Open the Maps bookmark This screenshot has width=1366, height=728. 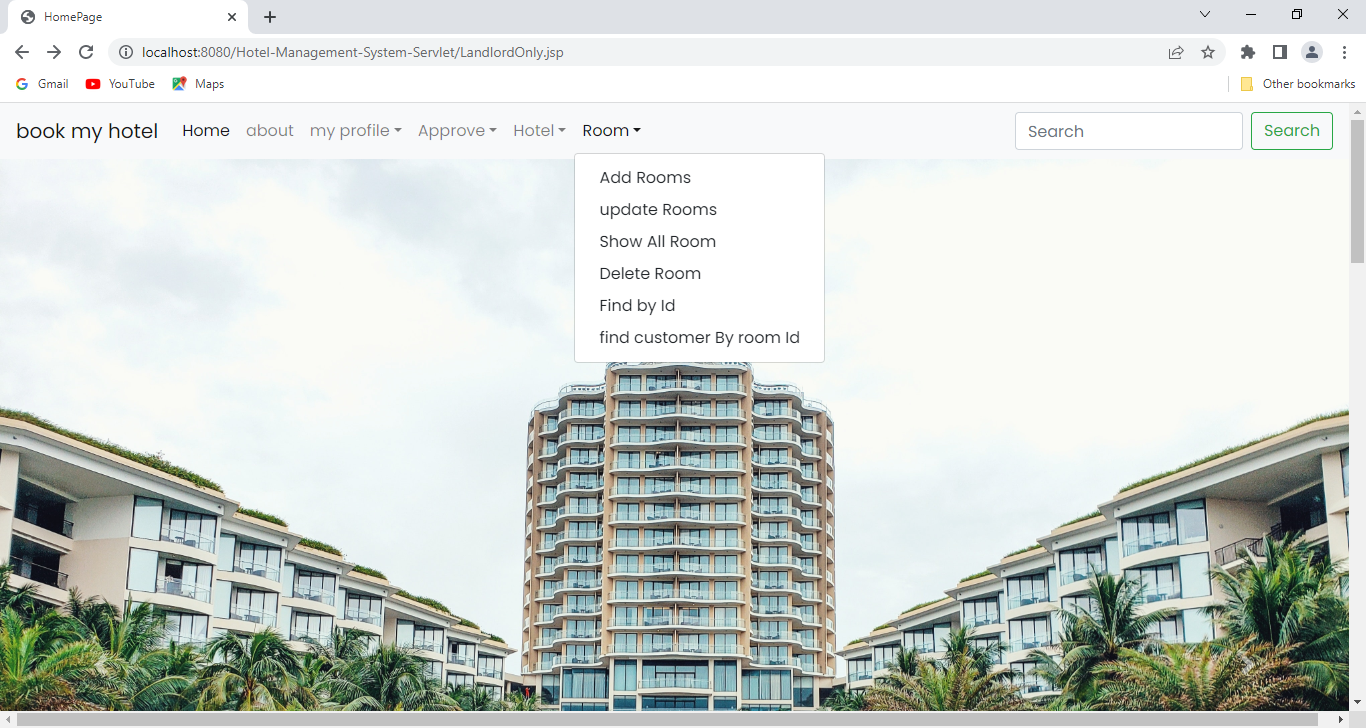[198, 84]
